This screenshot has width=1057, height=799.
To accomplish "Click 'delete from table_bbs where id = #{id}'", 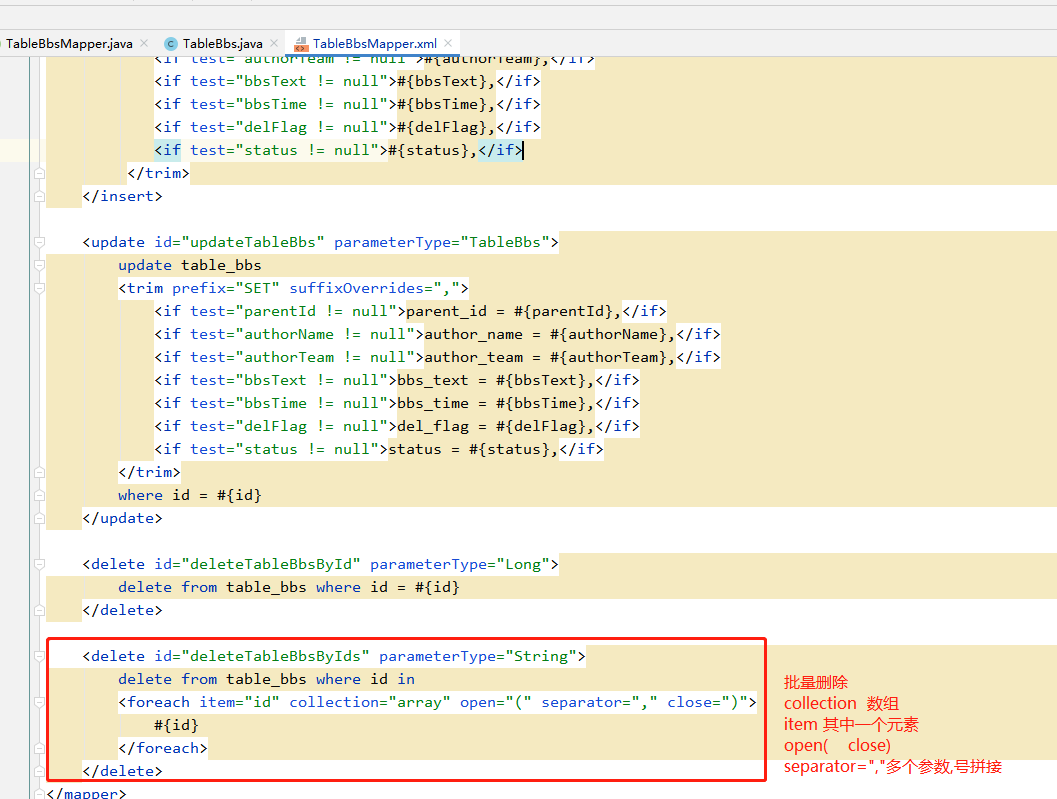I will point(289,587).
